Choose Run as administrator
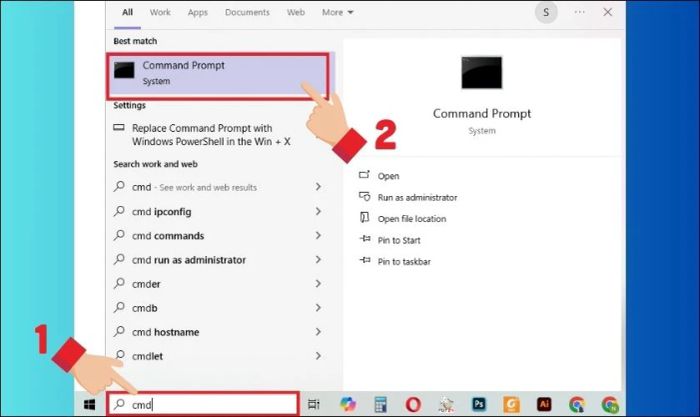Viewport: 700px width, 417px height. click(x=417, y=197)
